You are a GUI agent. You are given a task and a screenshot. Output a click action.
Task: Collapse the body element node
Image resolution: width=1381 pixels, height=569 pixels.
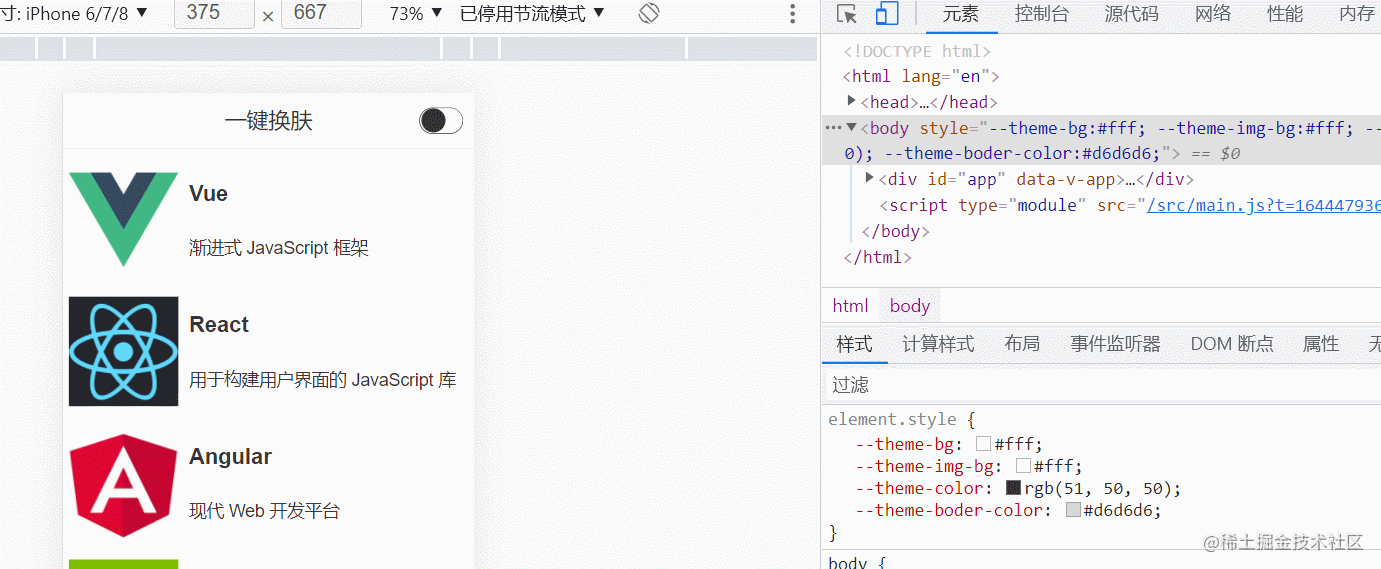[852, 127]
